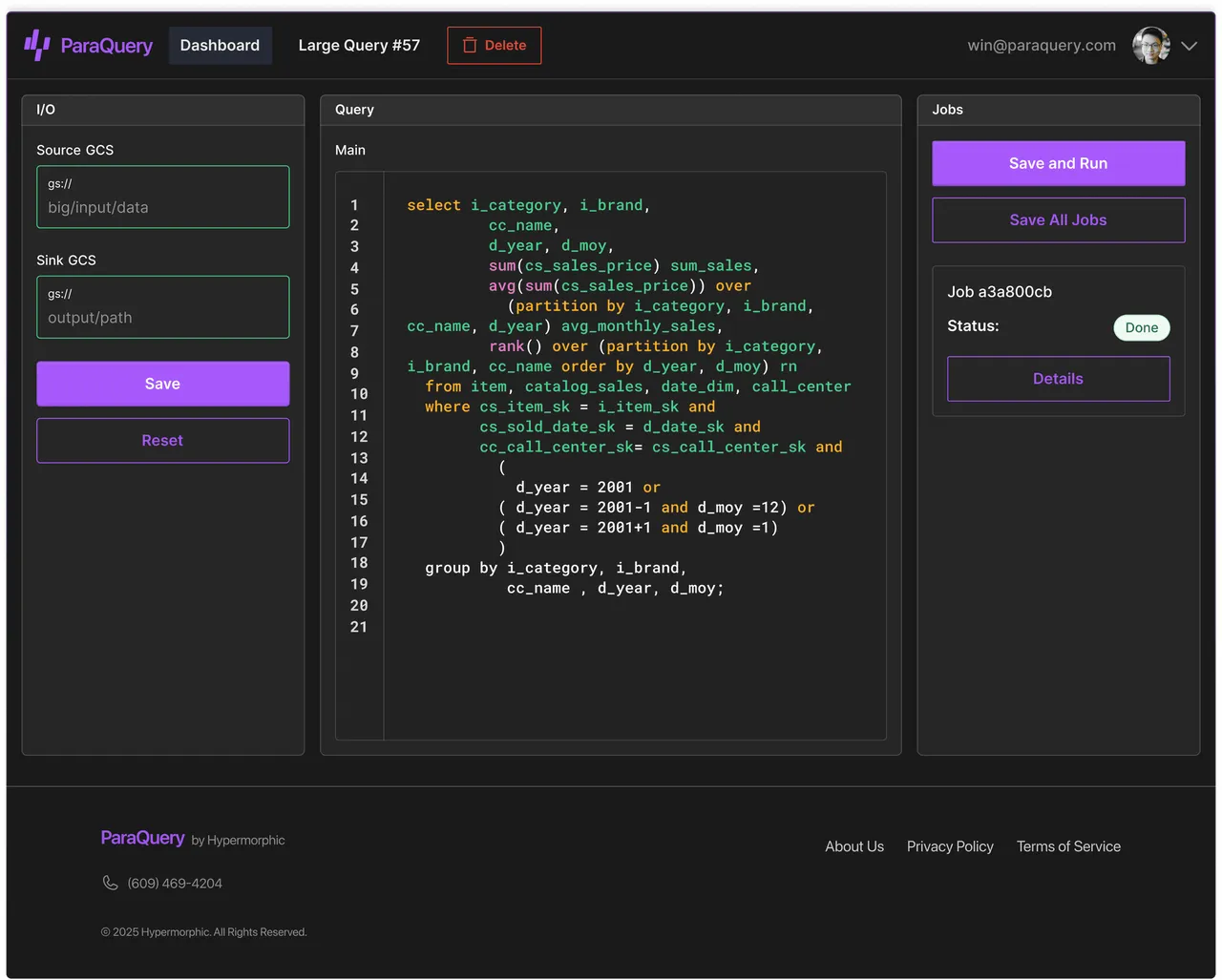Image resolution: width=1222 pixels, height=980 pixels.
Task: Click the Jobs panel header
Action: coord(1058,110)
